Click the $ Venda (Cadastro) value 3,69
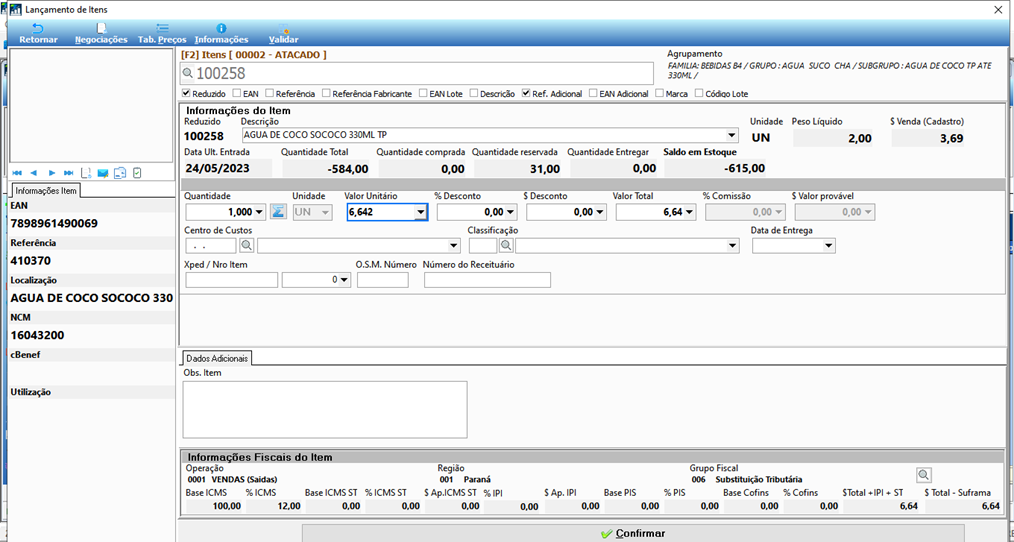 coord(952,138)
